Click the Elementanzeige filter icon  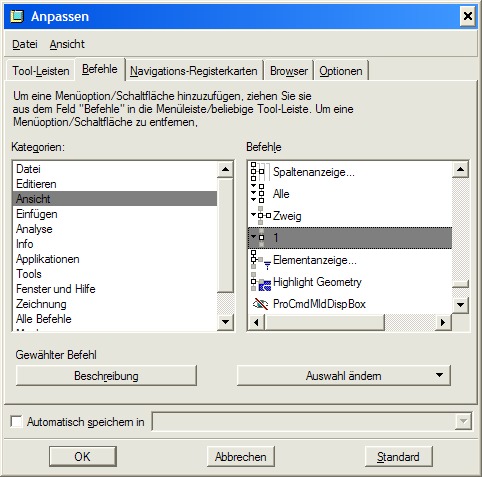(260, 260)
